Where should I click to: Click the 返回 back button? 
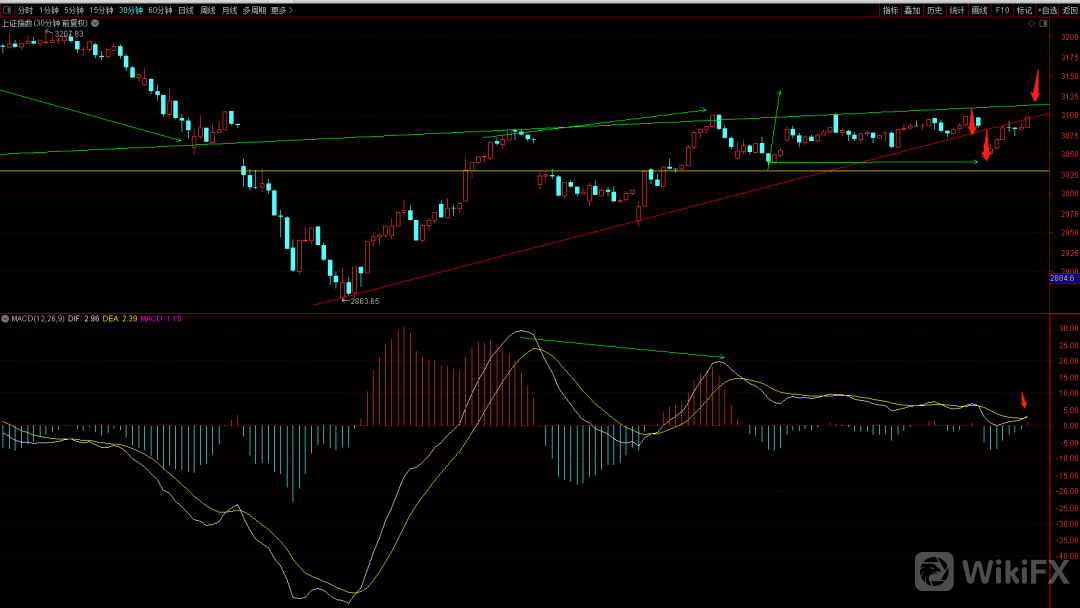pyautogui.click(x=1070, y=10)
